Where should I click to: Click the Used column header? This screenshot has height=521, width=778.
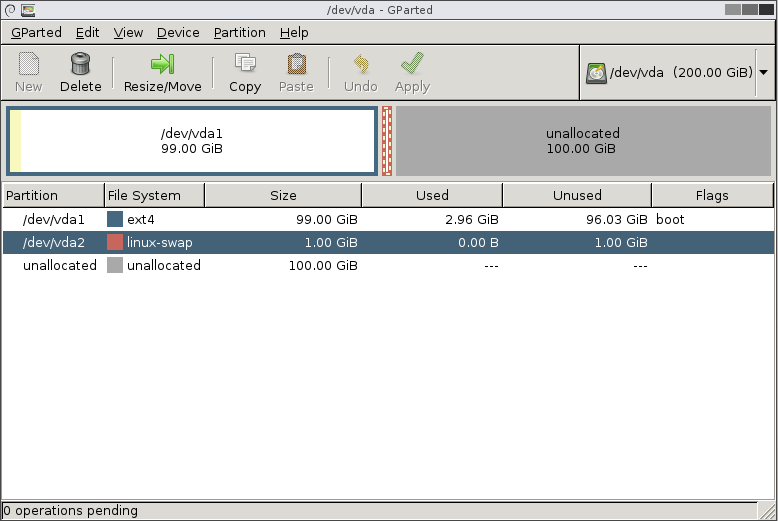[432, 195]
